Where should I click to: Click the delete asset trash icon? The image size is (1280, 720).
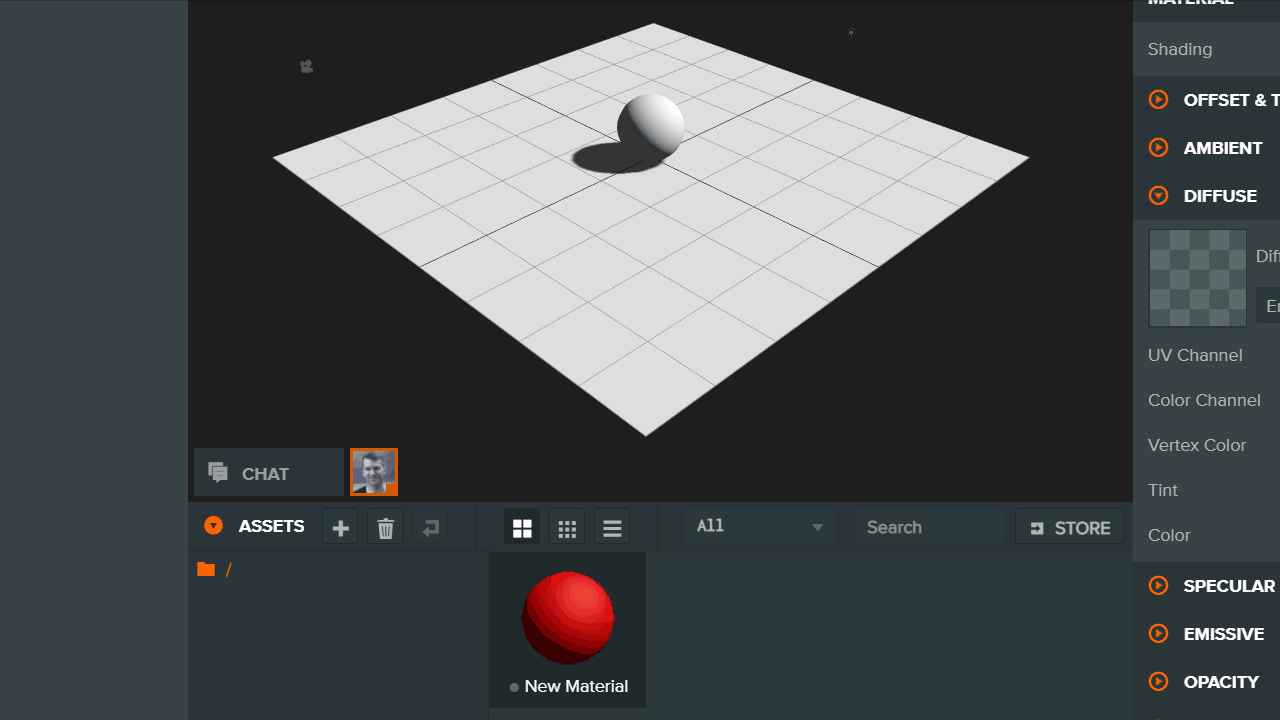(386, 528)
